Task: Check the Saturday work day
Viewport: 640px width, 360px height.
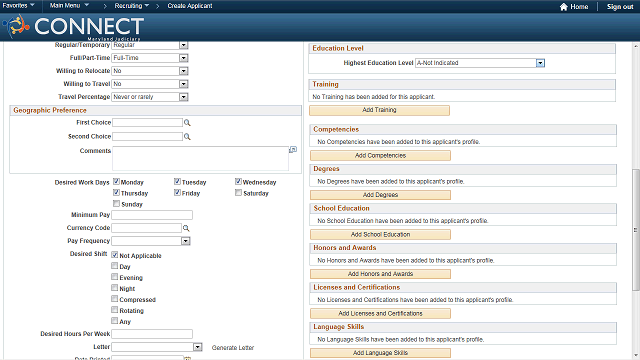Action: click(238, 193)
